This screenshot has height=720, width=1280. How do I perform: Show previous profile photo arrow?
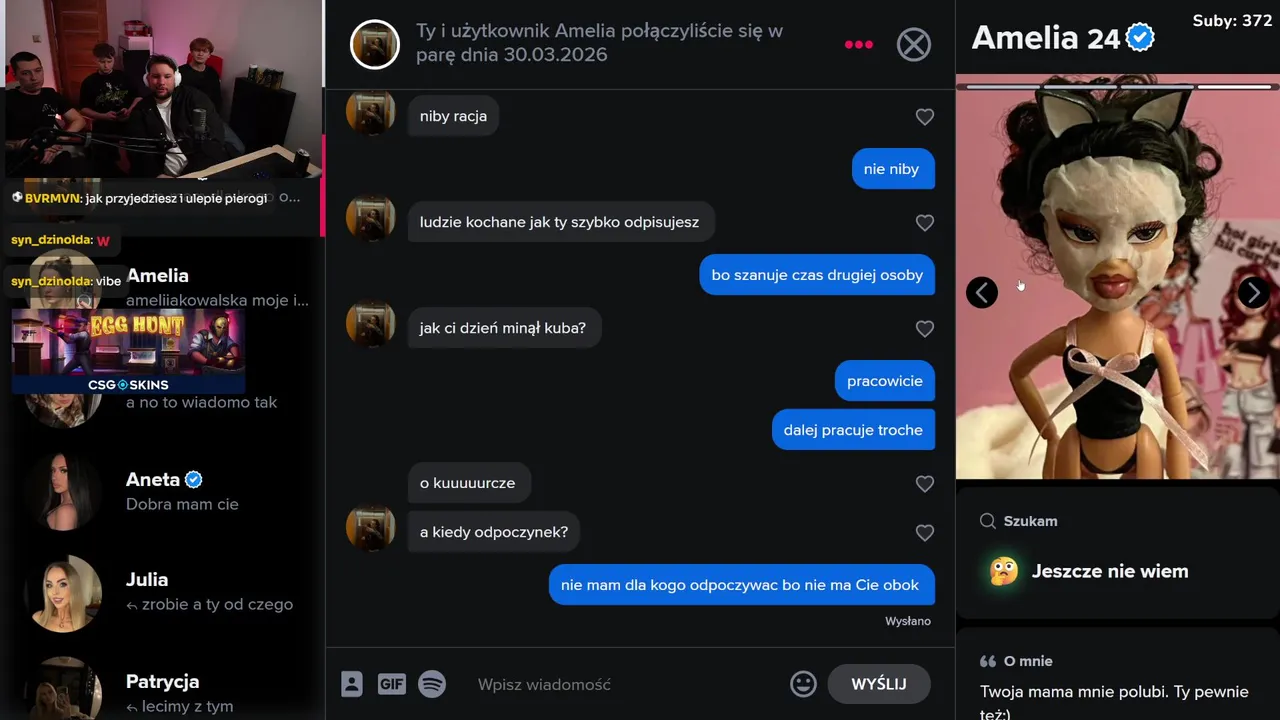982,292
